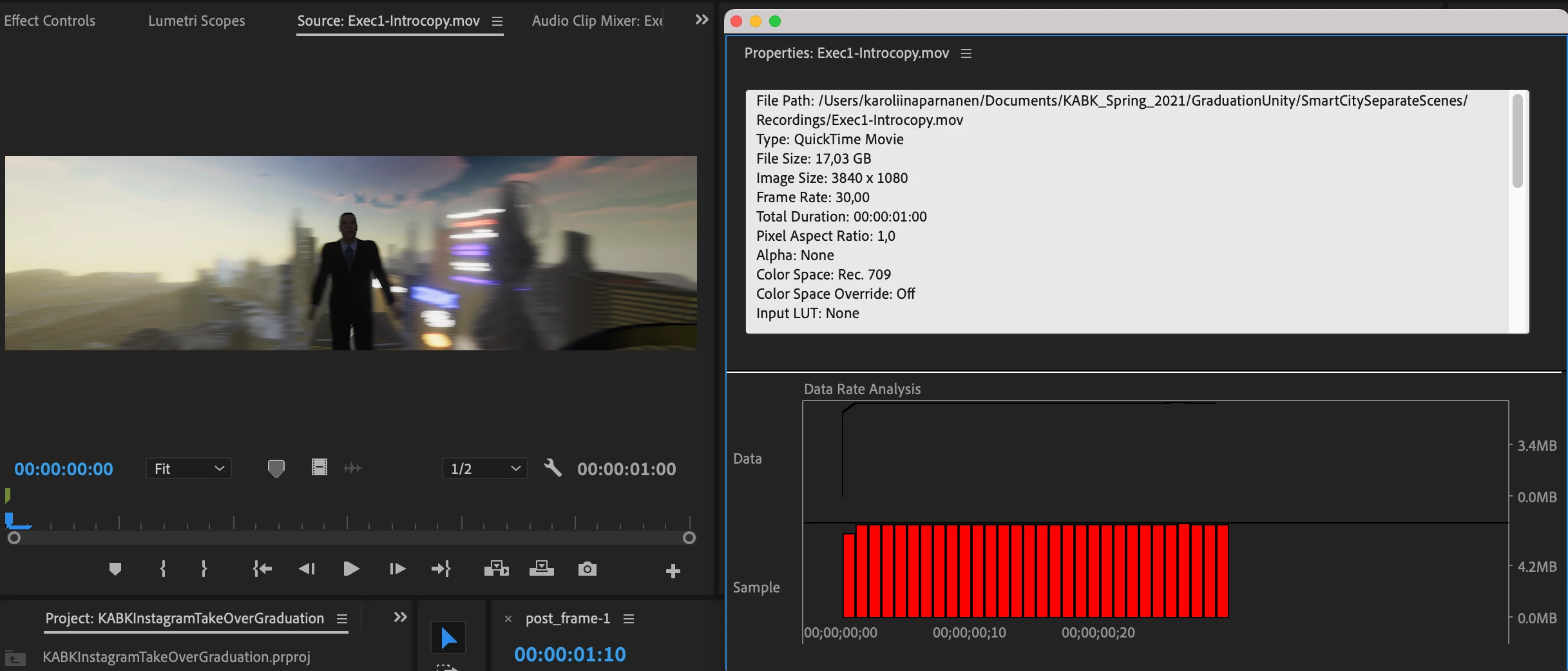
Task: Click the sequence timecode 00:00:01:10
Action: pyautogui.click(x=570, y=654)
